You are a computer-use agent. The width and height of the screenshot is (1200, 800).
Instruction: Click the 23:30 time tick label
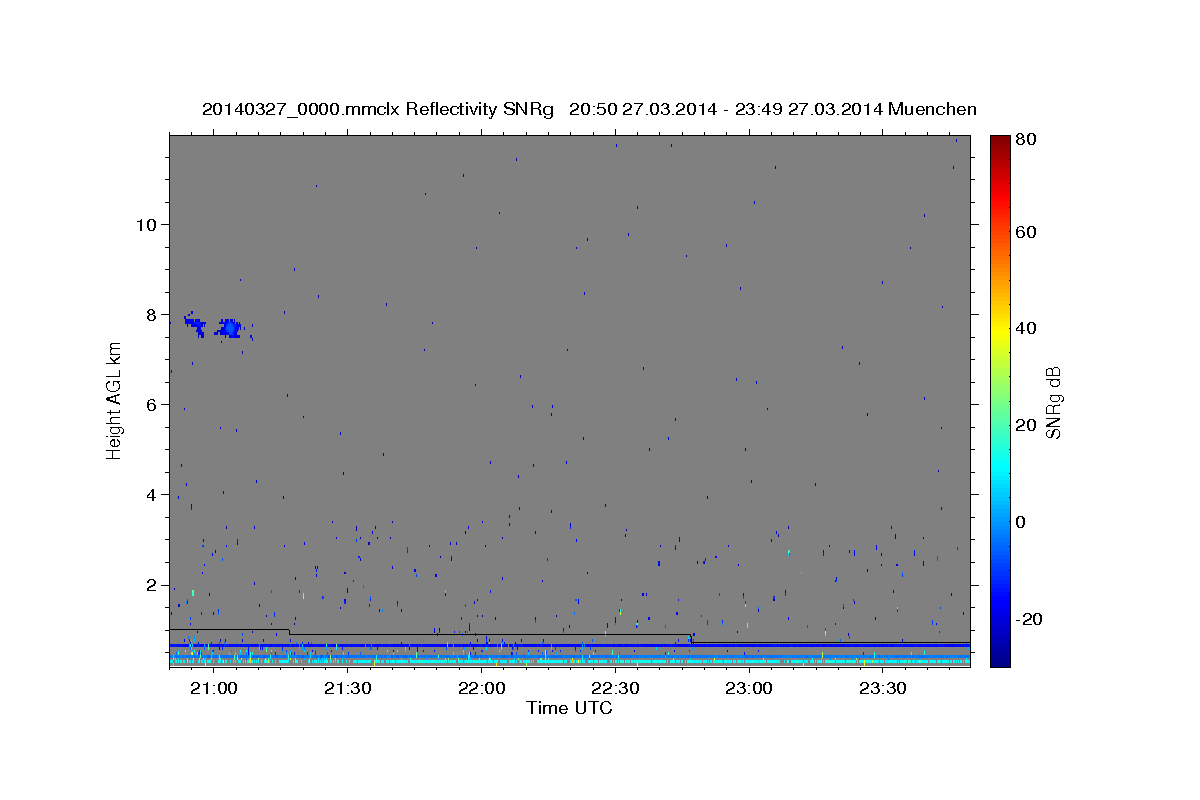point(882,688)
